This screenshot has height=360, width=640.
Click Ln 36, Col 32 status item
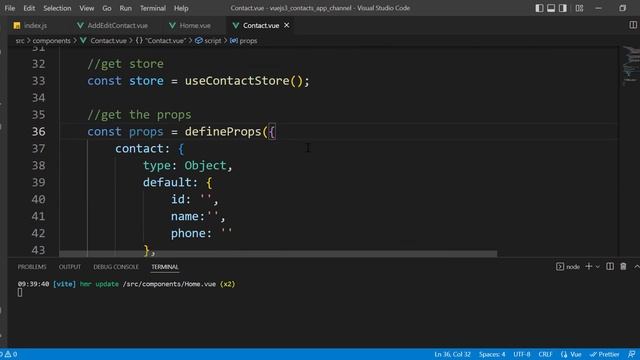tap(452, 354)
